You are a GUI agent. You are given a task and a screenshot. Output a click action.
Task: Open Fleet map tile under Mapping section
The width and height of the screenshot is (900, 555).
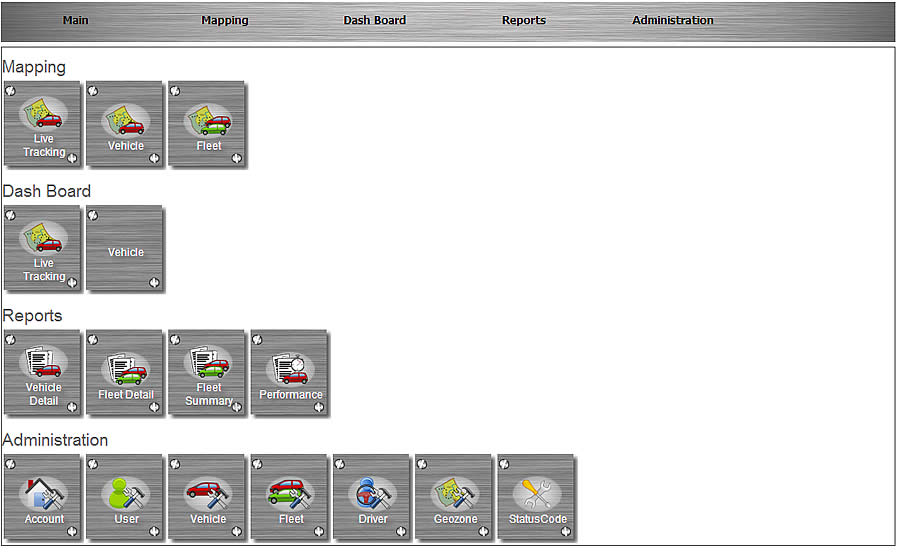coord(208,123)
